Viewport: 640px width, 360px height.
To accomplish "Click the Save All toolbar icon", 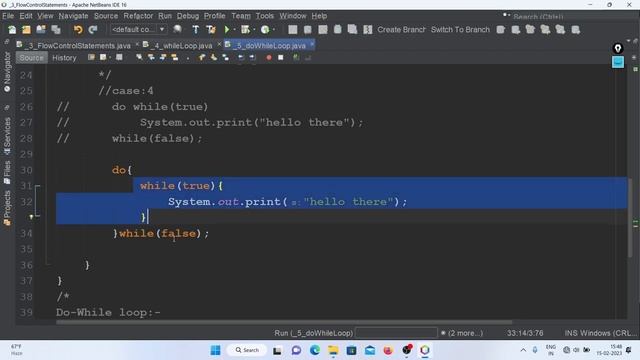I will (56, 29).
